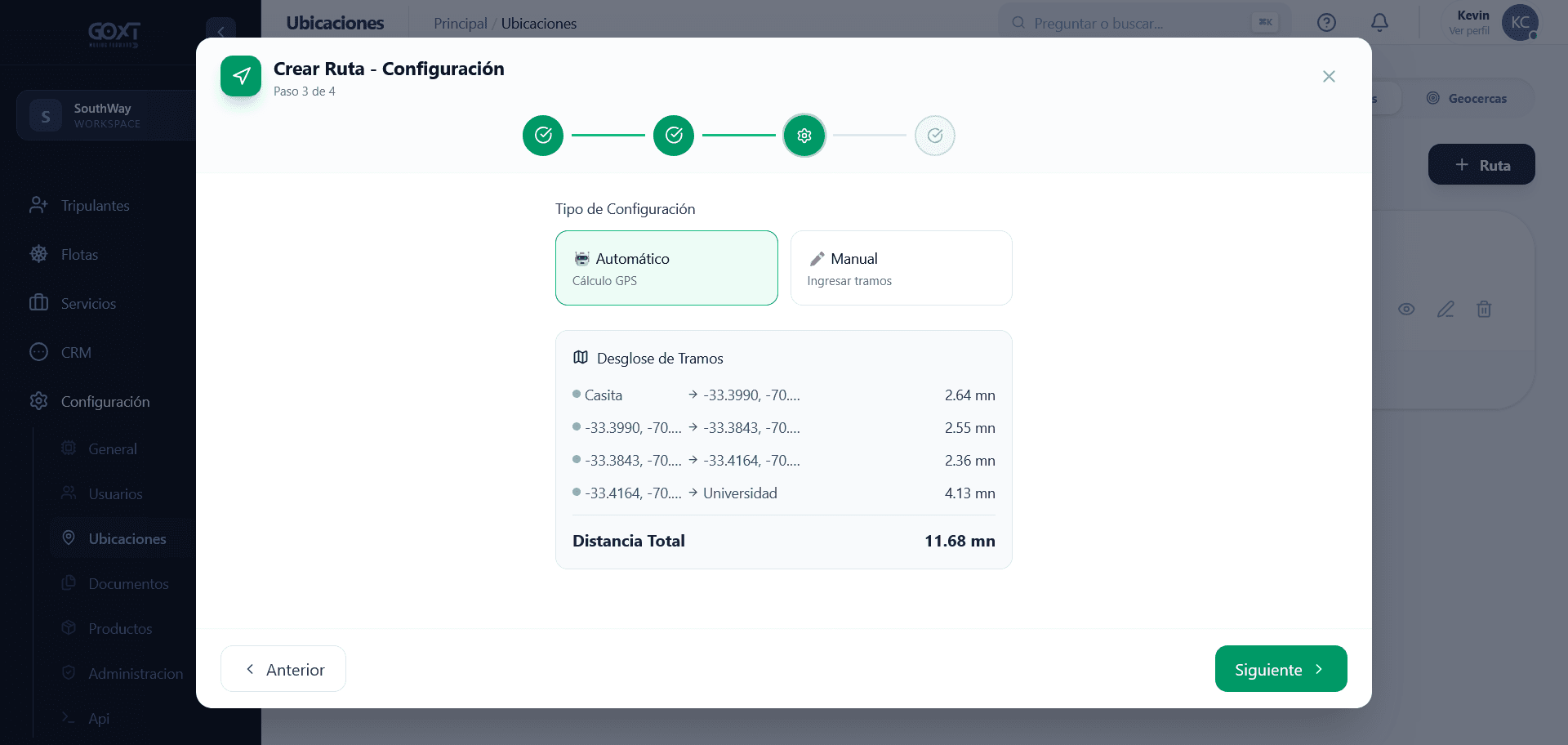Viewport: 1568px width, 745px height.
Task: Open SouthWay workspace switcher
Action: 106,115
